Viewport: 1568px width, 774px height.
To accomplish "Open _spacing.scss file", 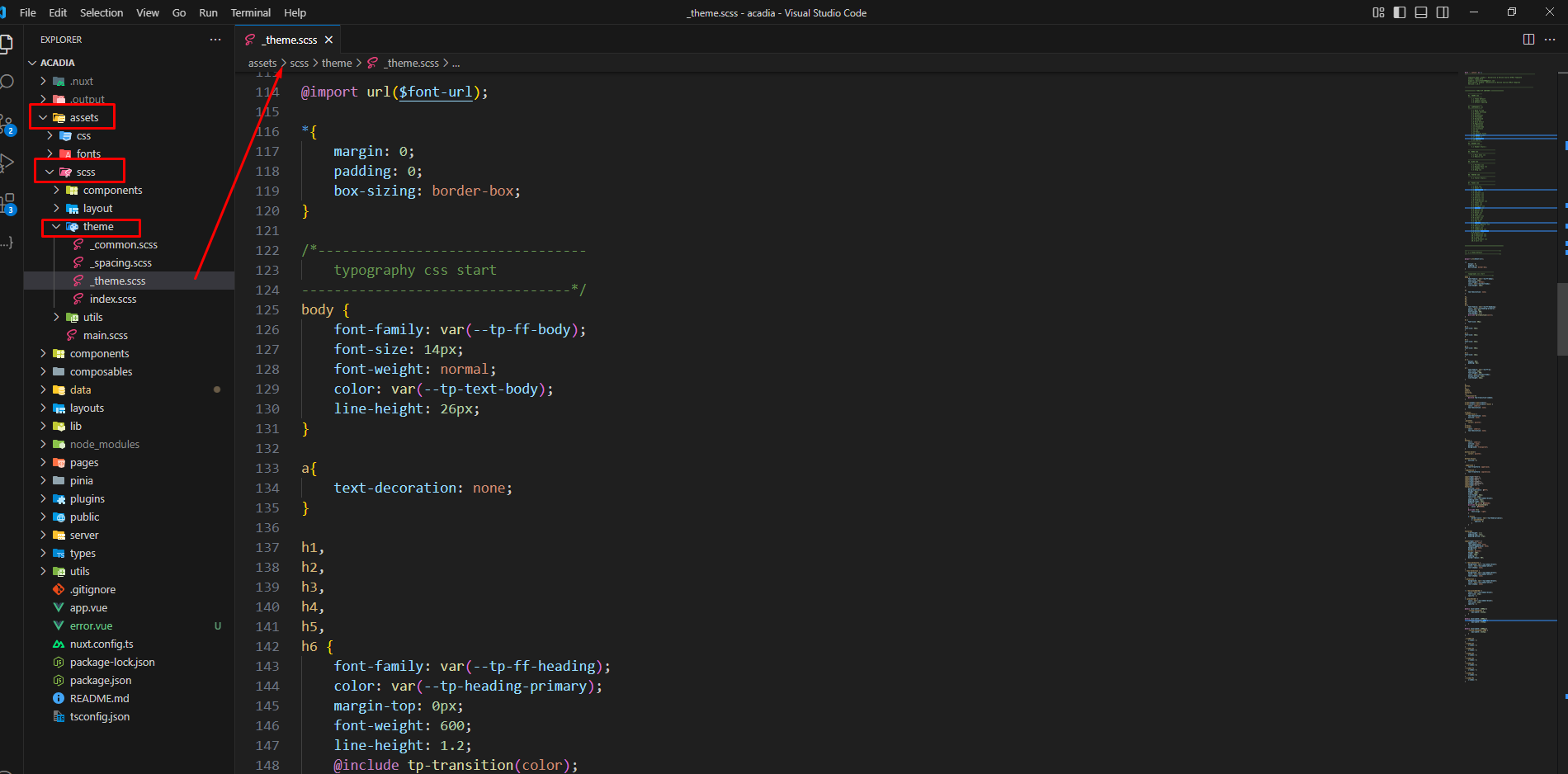I will click(130, 262).
